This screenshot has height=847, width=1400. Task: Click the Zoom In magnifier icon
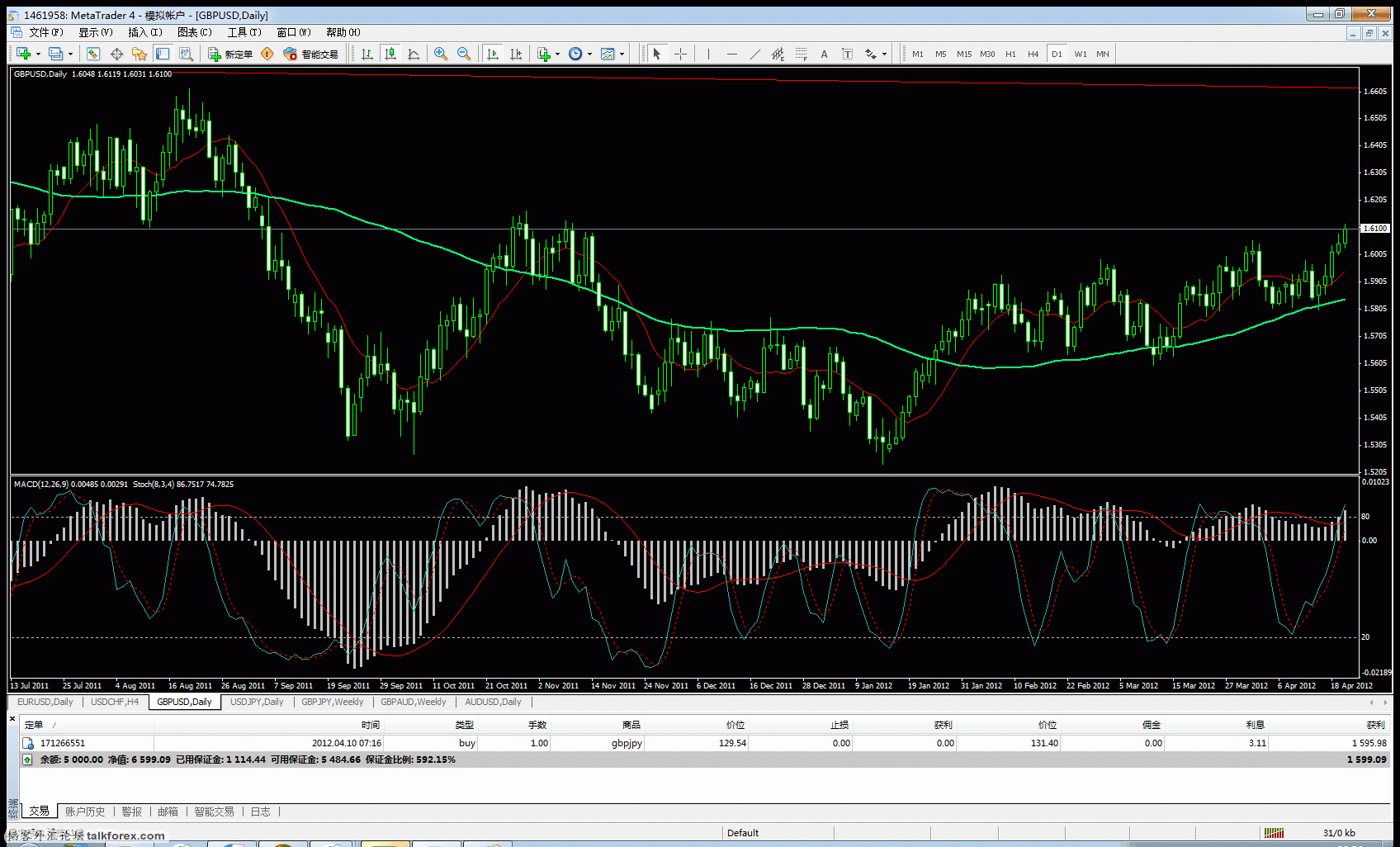441,54
